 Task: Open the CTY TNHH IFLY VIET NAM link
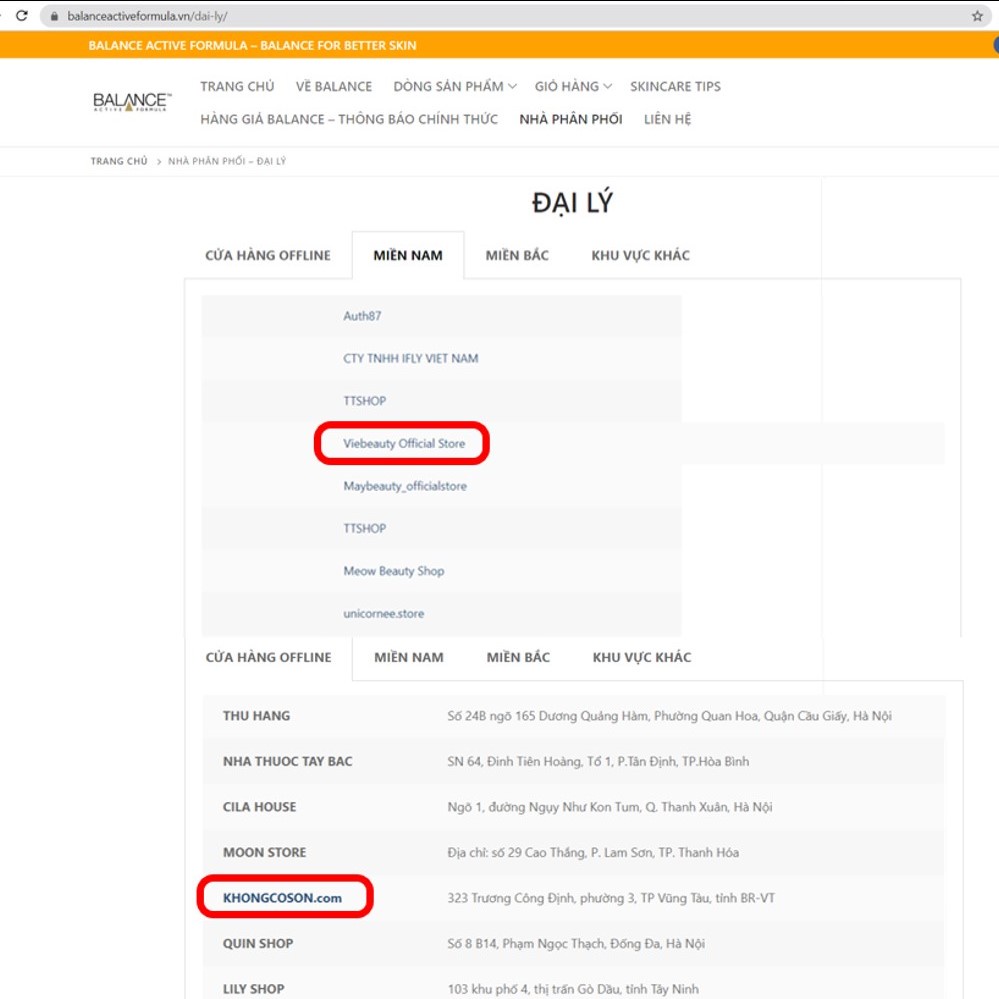411,359
